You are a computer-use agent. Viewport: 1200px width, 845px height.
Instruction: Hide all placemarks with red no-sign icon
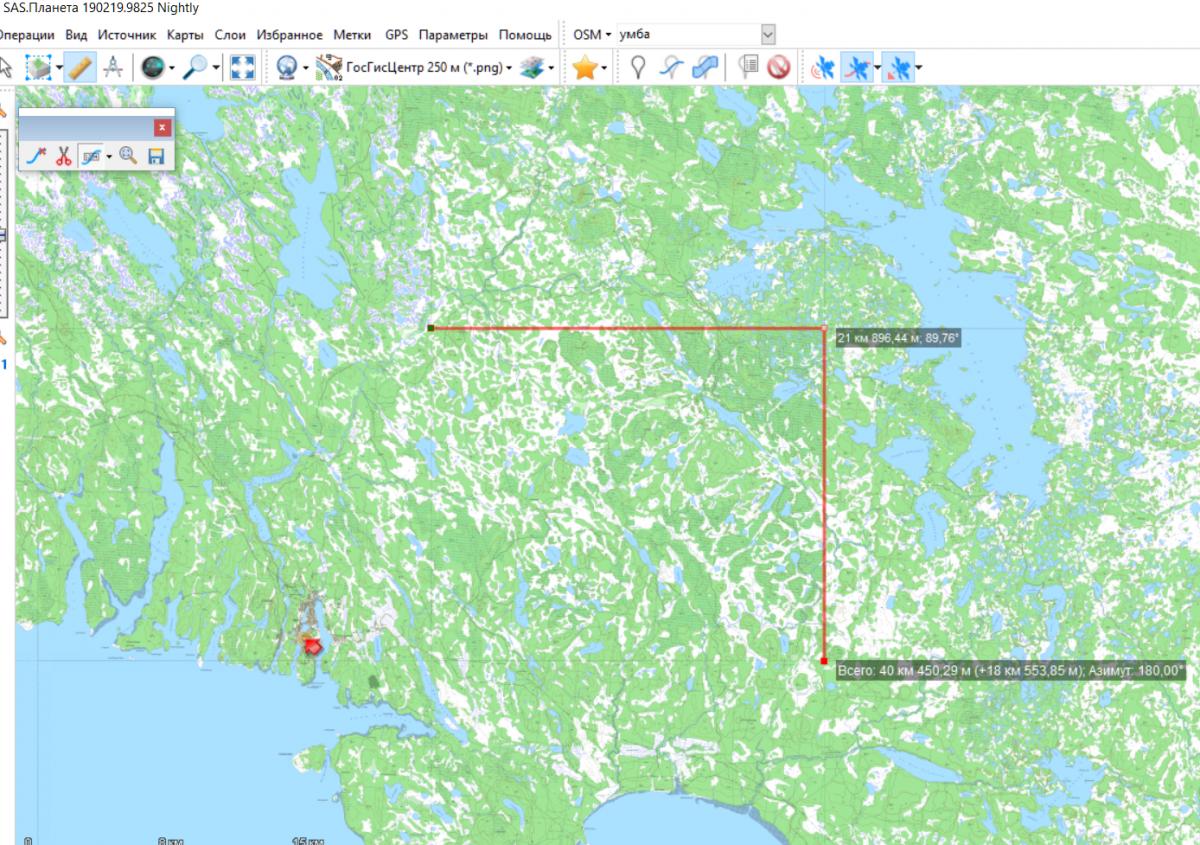tap(779, 68)
